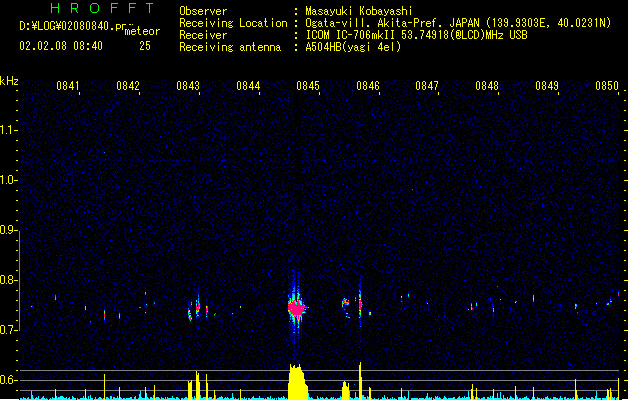Click the 0.8 kHz axis label
Screen dimensions: 629x400
[x=8, y=280]
